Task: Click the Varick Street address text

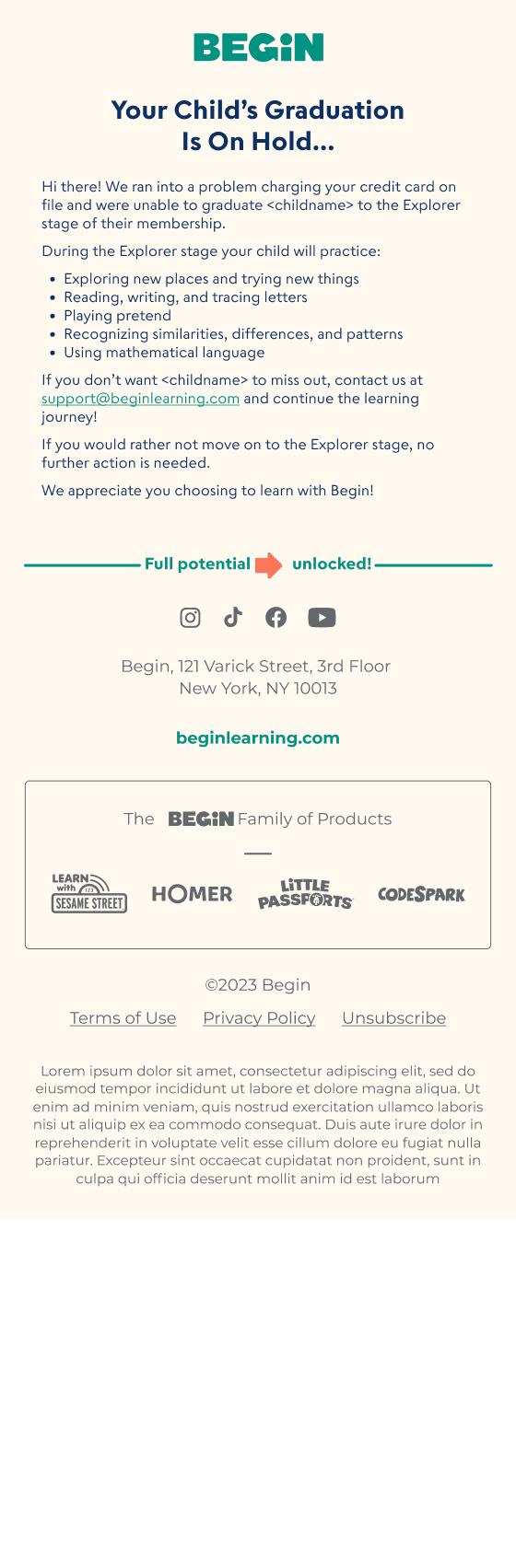Action: pyautogui.click(x=257, y=677)
